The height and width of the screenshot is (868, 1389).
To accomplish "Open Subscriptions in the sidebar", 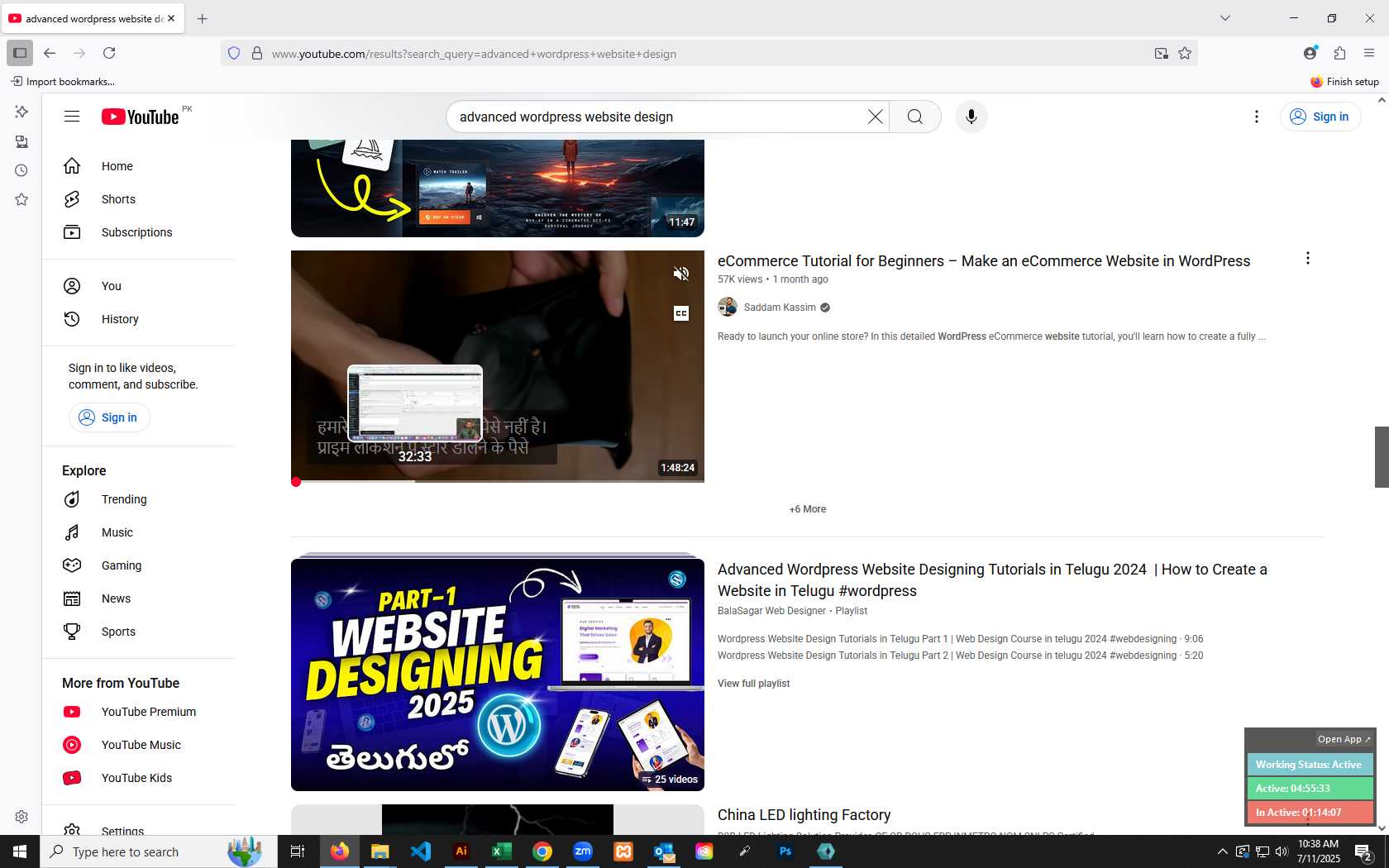I will pyautogui.click(x=139, y=232).
